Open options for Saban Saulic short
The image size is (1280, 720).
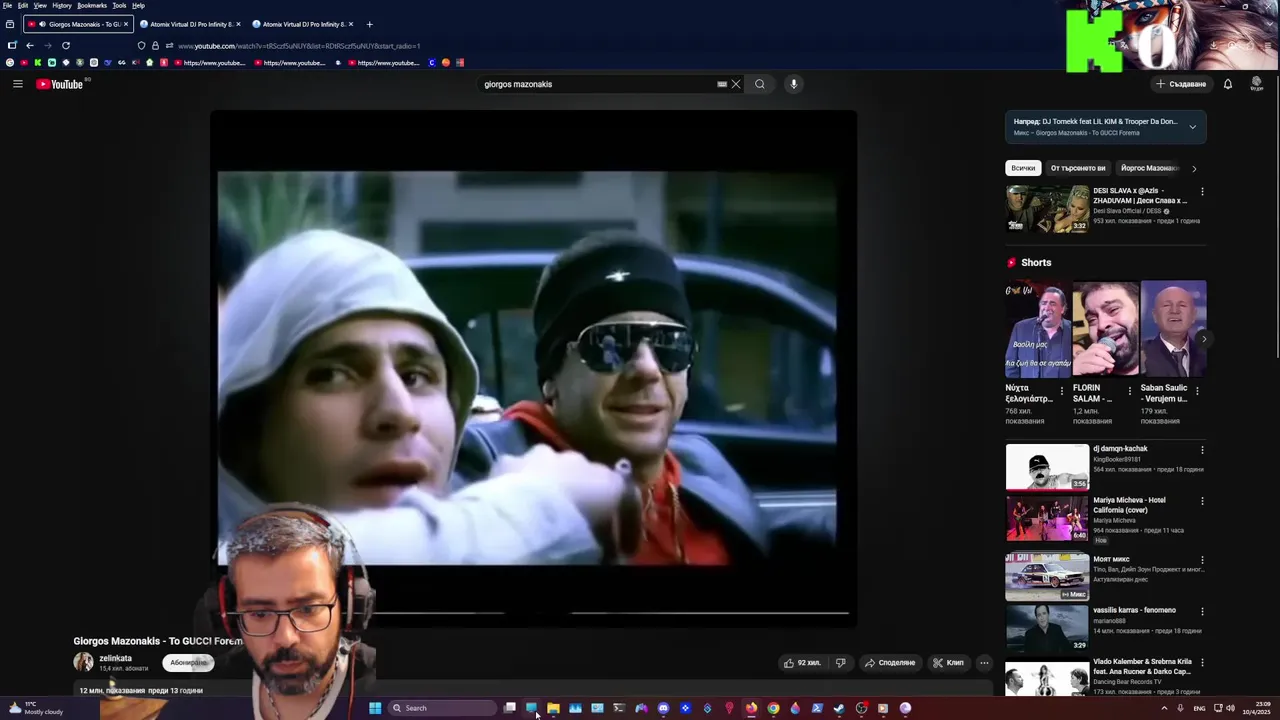(1198, 391)
